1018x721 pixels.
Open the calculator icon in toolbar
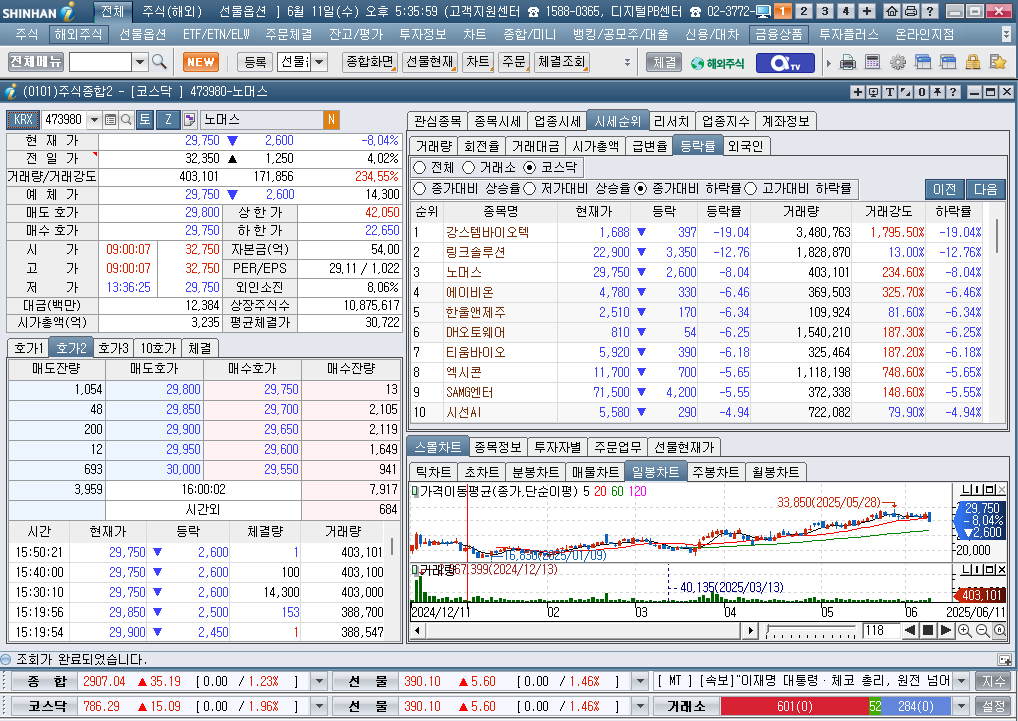873,63
